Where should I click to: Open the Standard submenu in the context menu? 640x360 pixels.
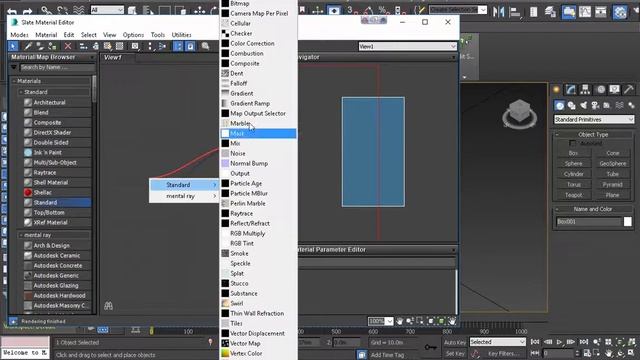click(184, 185)
